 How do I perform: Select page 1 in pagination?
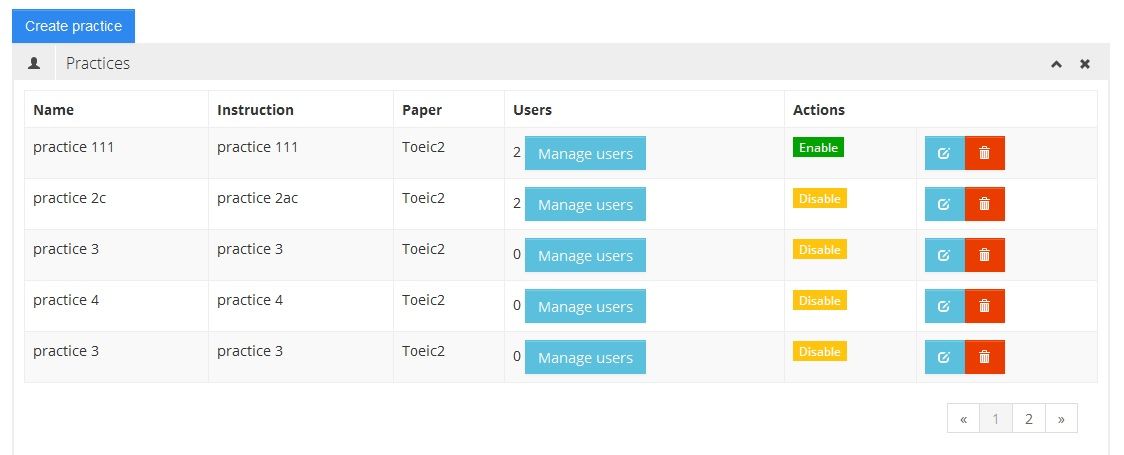coord(996,419)
